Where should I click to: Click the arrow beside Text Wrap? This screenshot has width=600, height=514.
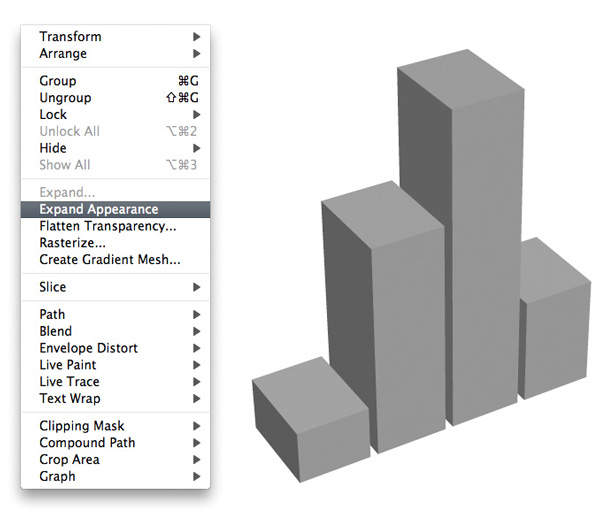coord(197,399)
